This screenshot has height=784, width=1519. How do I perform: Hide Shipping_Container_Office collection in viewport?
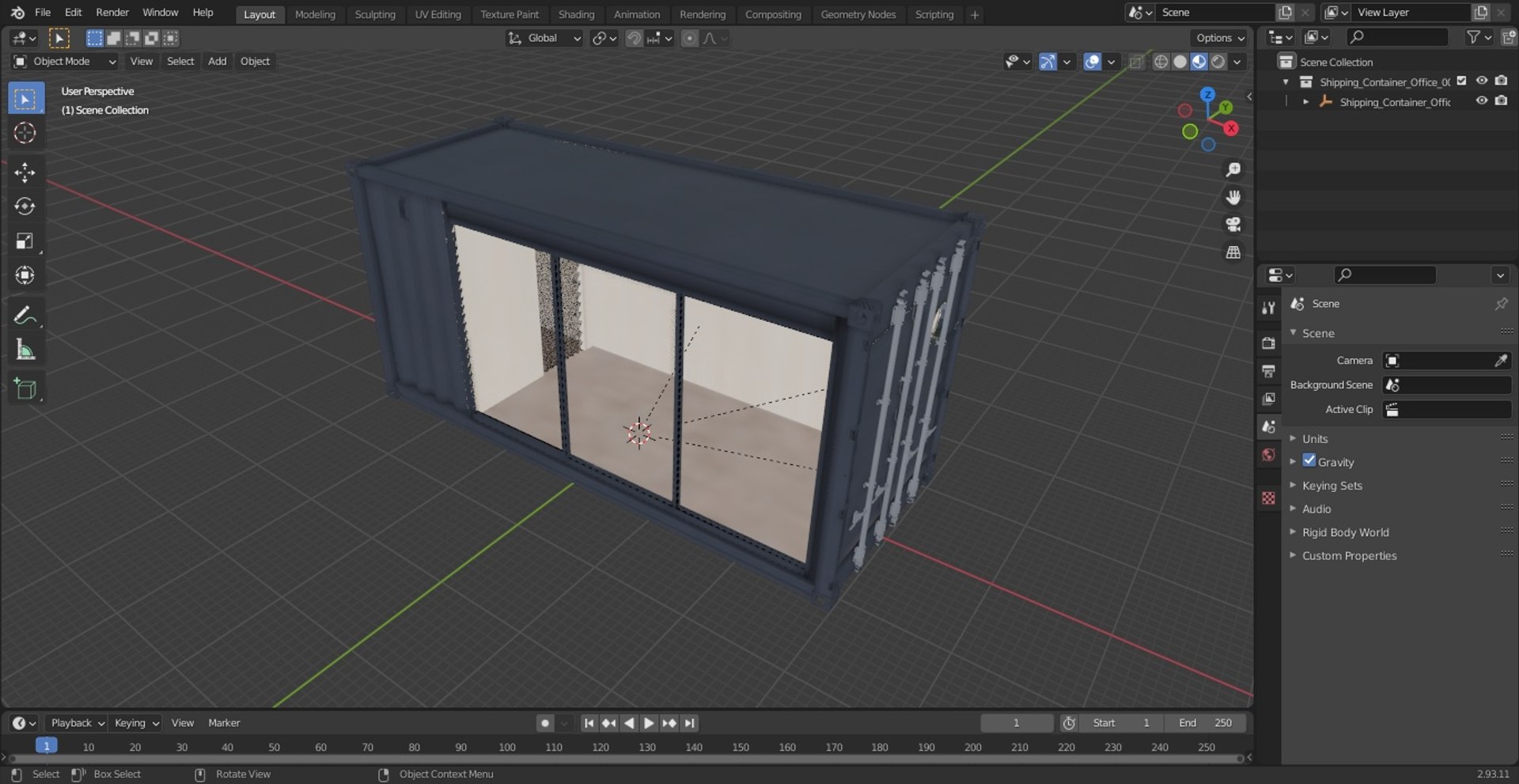tap(1482, 81)
